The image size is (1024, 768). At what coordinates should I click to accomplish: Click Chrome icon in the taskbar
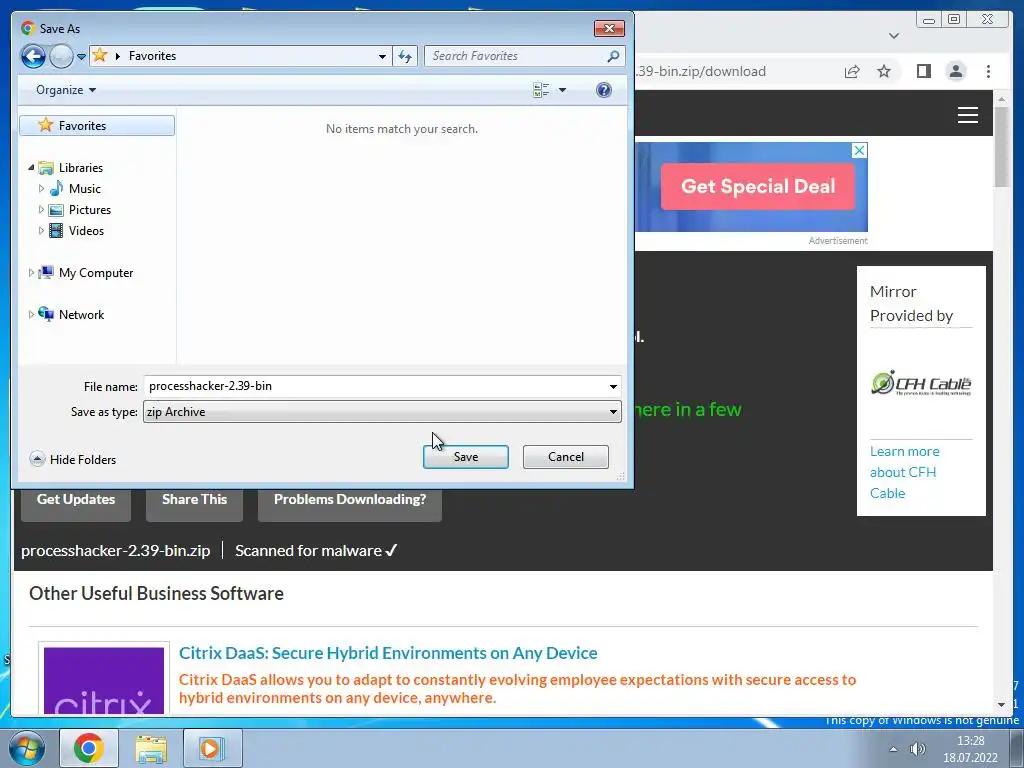pos(89,748)
